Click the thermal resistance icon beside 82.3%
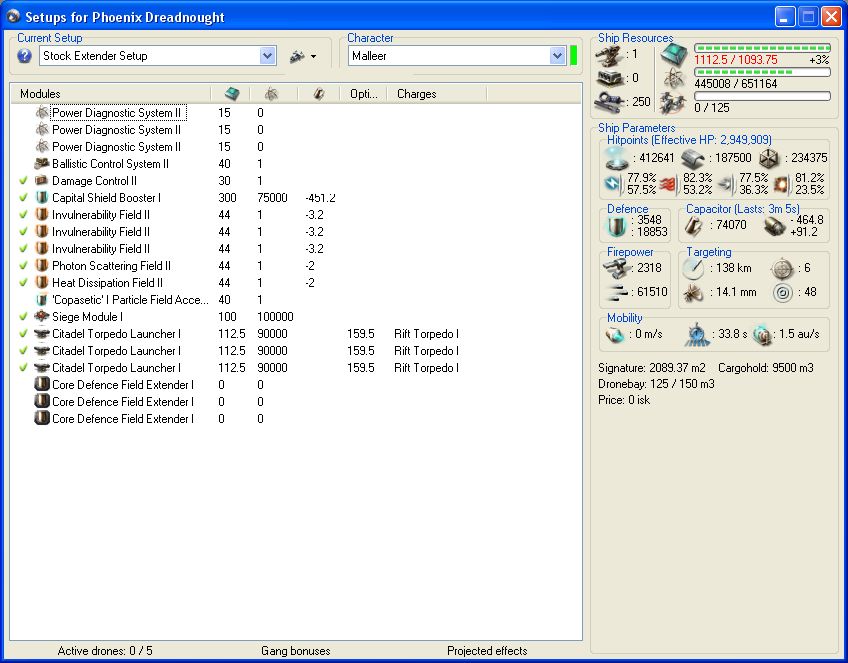The width and height of the screenshot is (848, 663). pyautogui.click(x=670, y=184)
